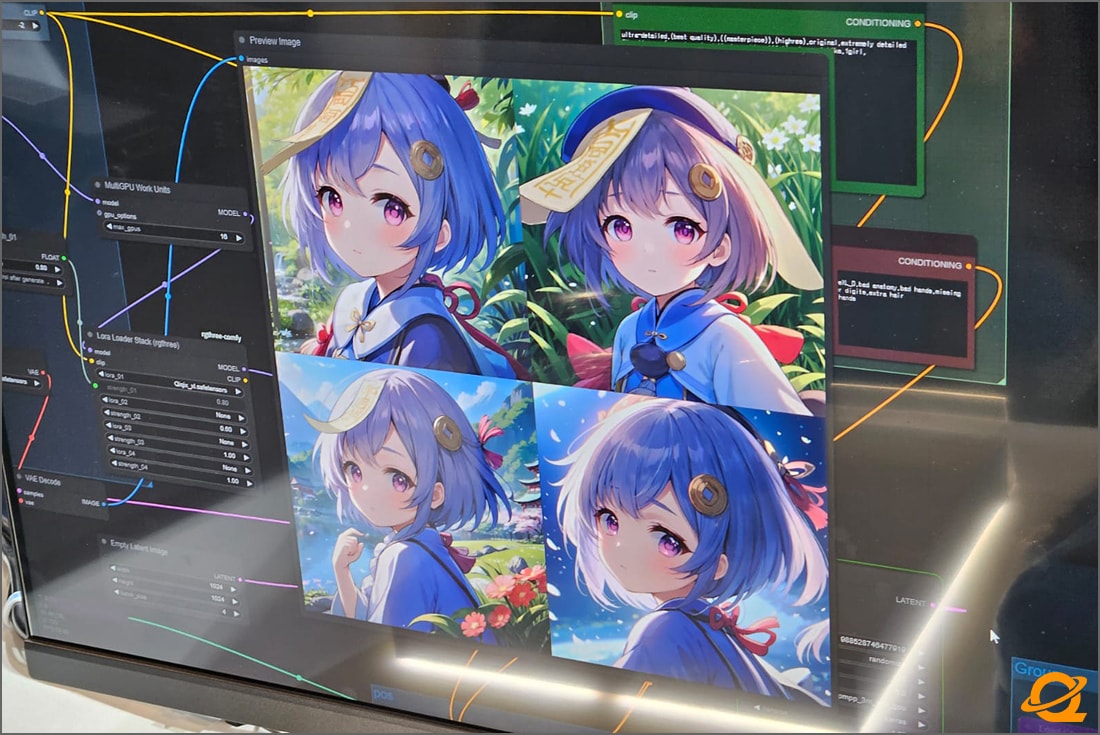1100x735 pixels.
Task: Click the LATENT output socket of Empty Latent Image
Action: [x=240, y=579]
